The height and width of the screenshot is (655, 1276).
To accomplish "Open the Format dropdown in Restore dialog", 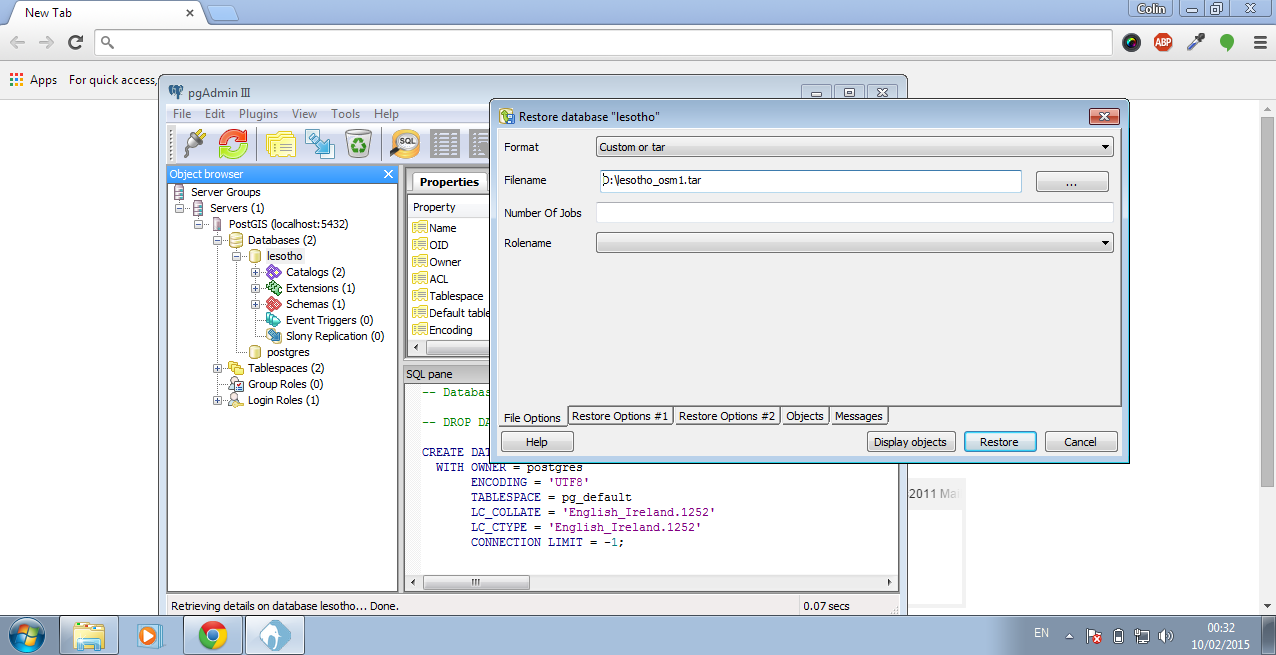I will click(854, 147).
